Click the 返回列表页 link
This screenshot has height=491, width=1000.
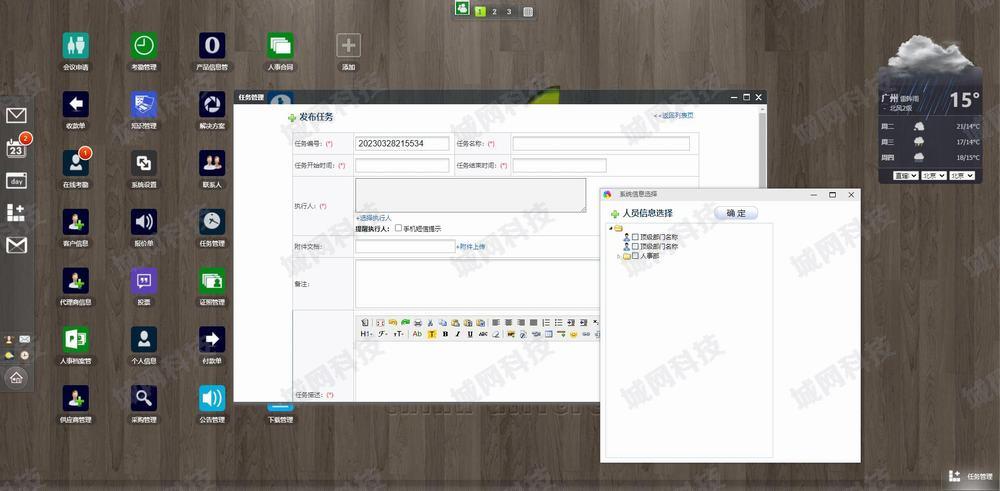[673, 115]
